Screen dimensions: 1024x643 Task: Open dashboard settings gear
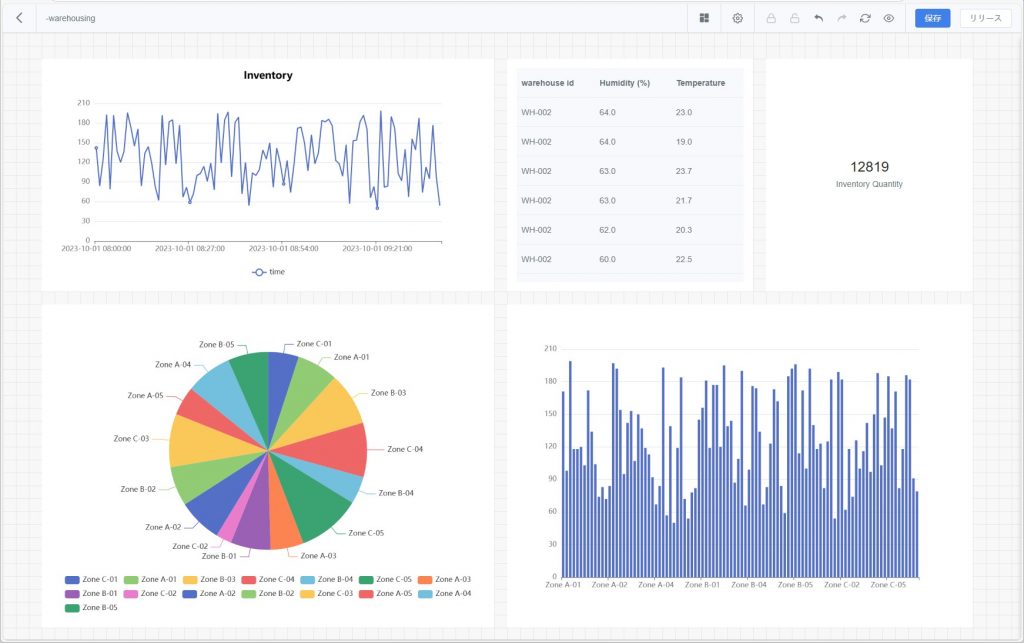click(x=738, y=18)
